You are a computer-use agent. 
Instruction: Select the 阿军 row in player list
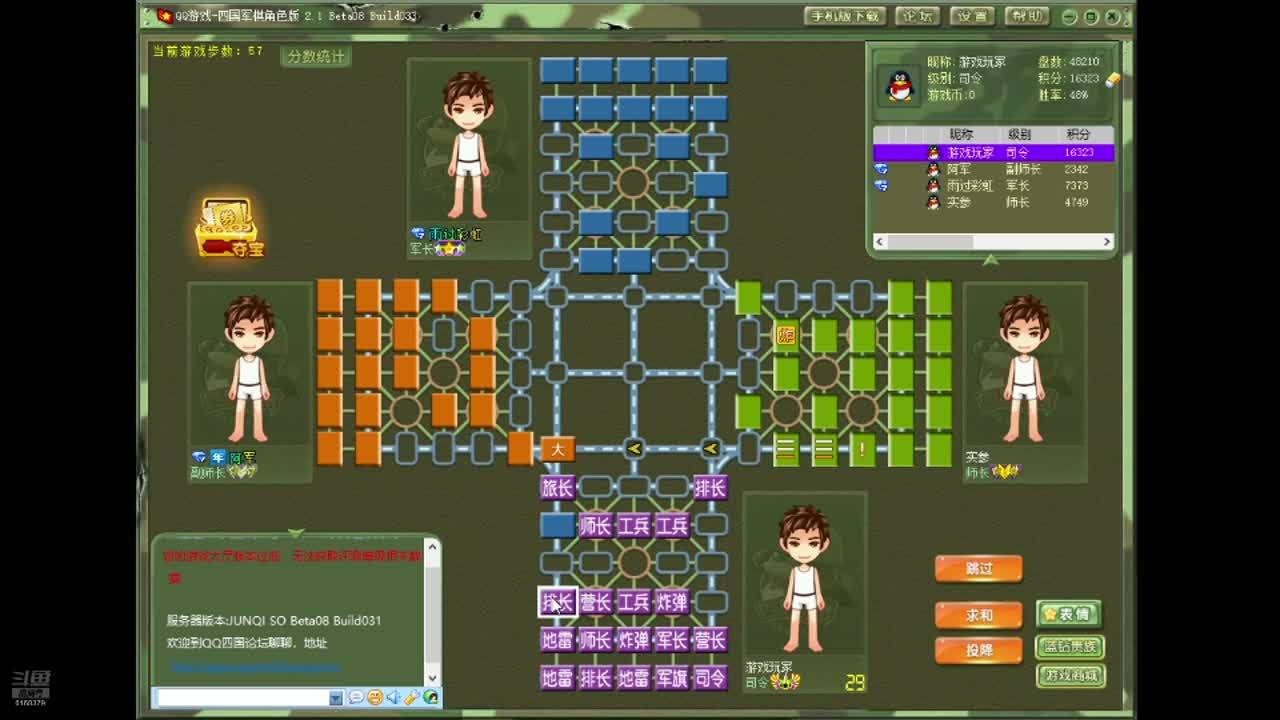tap(993, 169)
